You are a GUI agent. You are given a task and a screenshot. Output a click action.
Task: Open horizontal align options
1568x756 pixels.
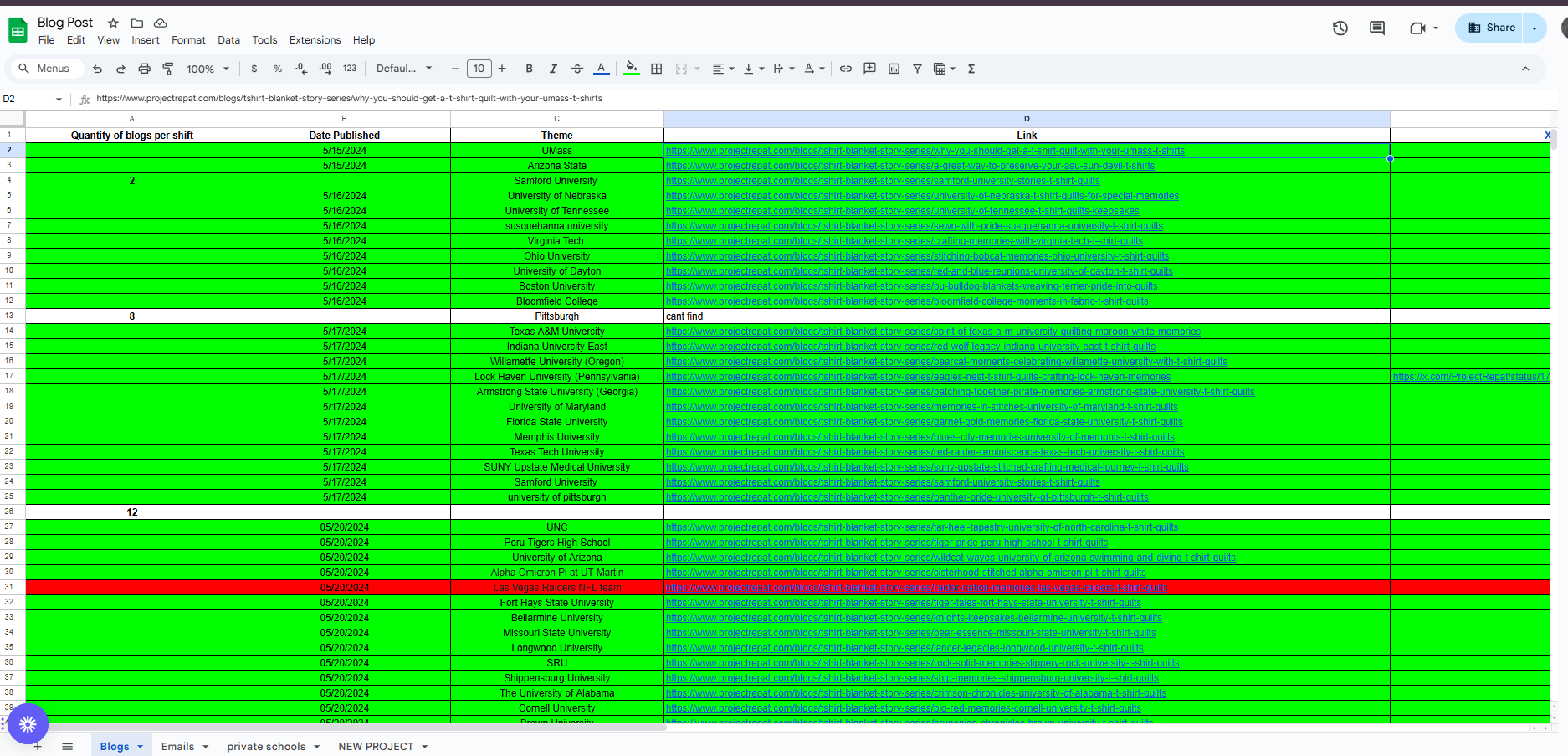(723, 69)
